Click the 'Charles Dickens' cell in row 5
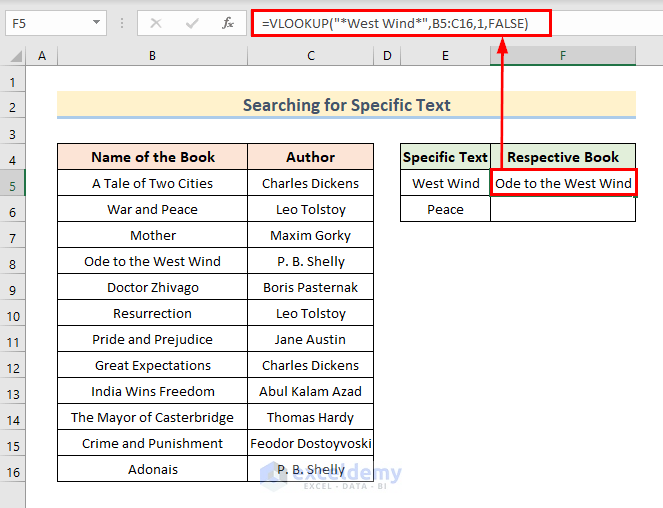This screenshot has height=508, width=663. pos(311,183)
